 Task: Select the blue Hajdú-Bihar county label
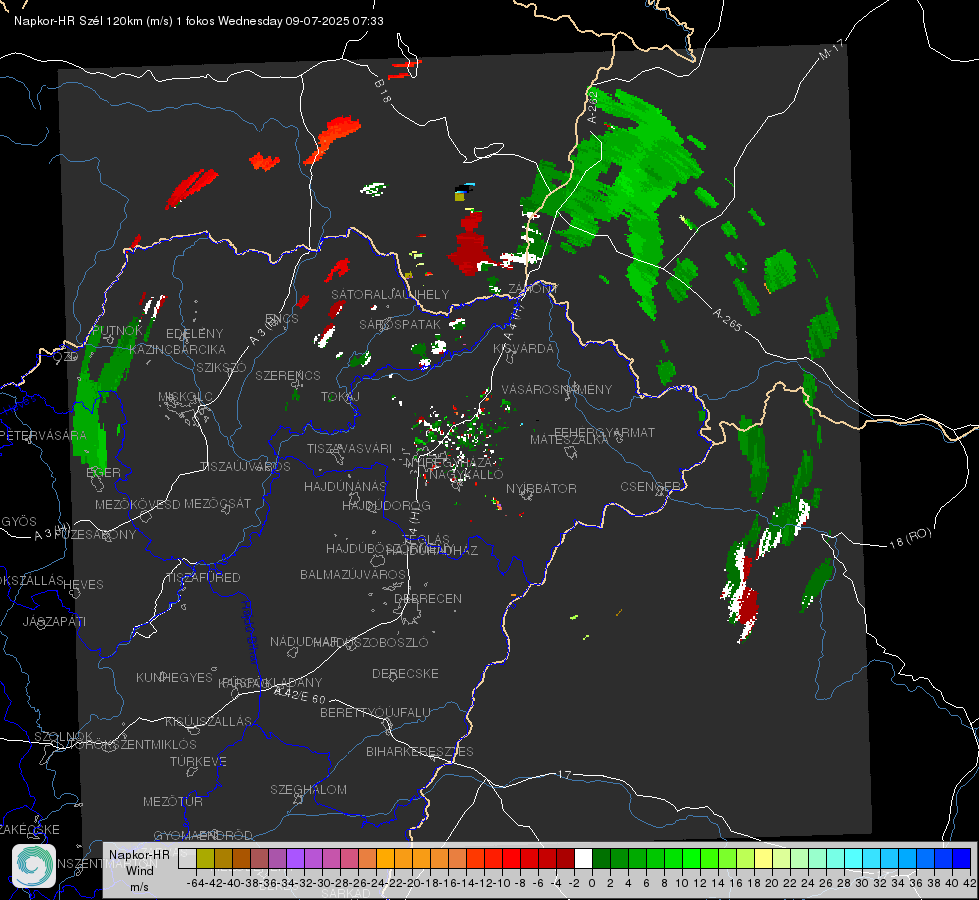[x=250, y=632]
